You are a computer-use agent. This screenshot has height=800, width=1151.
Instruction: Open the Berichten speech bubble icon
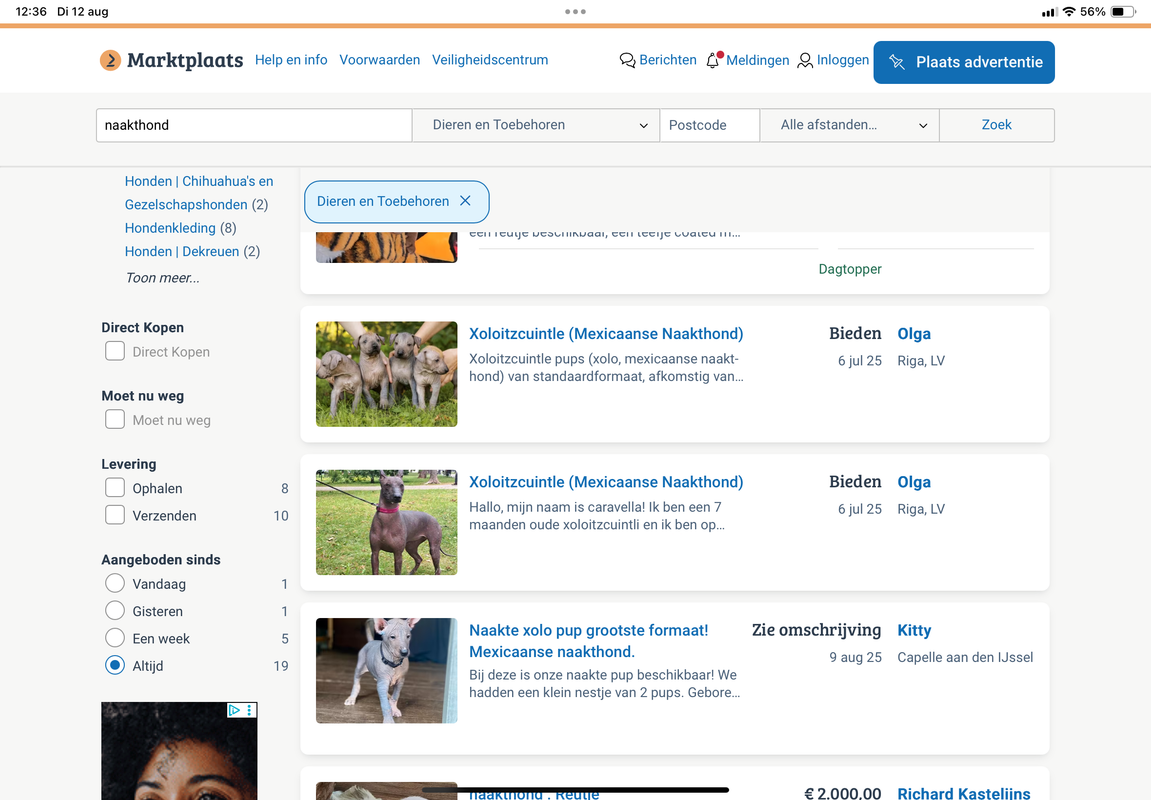pos(628,60)
